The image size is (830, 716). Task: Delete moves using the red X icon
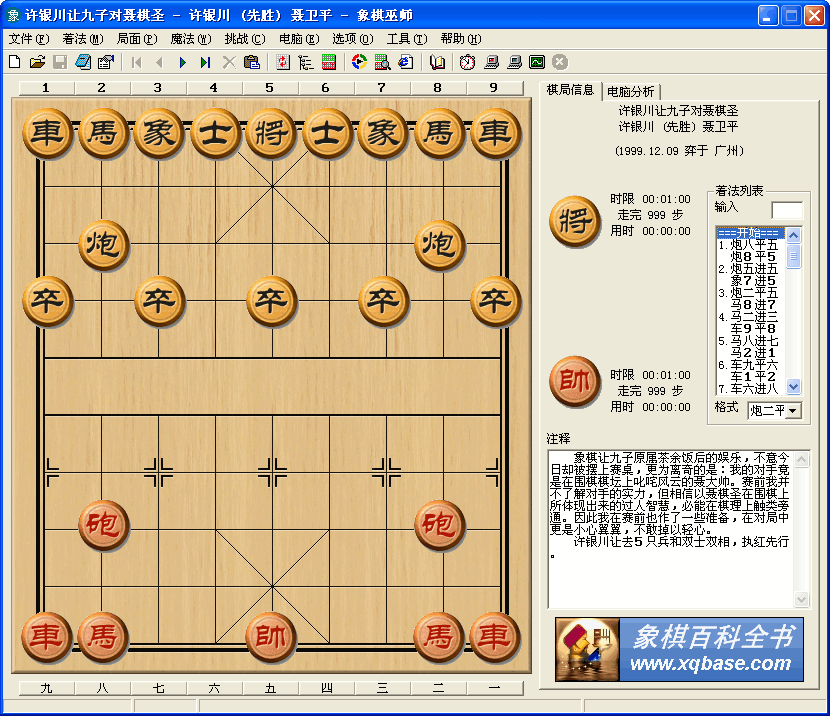pos(228,61)
